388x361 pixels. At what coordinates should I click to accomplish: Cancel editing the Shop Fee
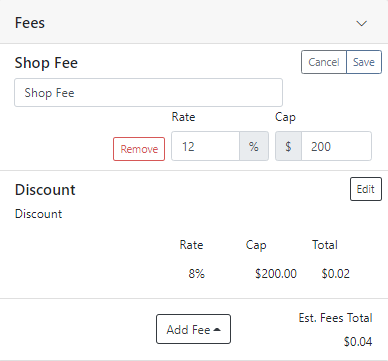pyautogui.click(x=324, y=62)
